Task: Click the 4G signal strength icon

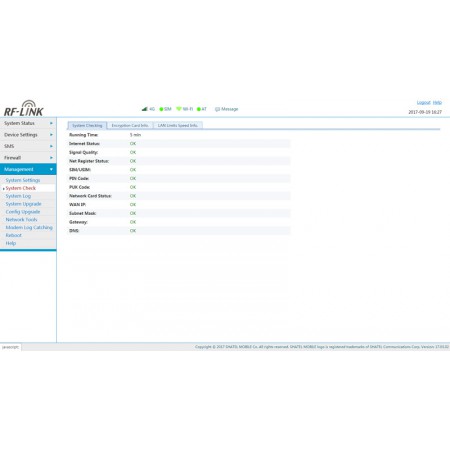Action: pos(145,109)
